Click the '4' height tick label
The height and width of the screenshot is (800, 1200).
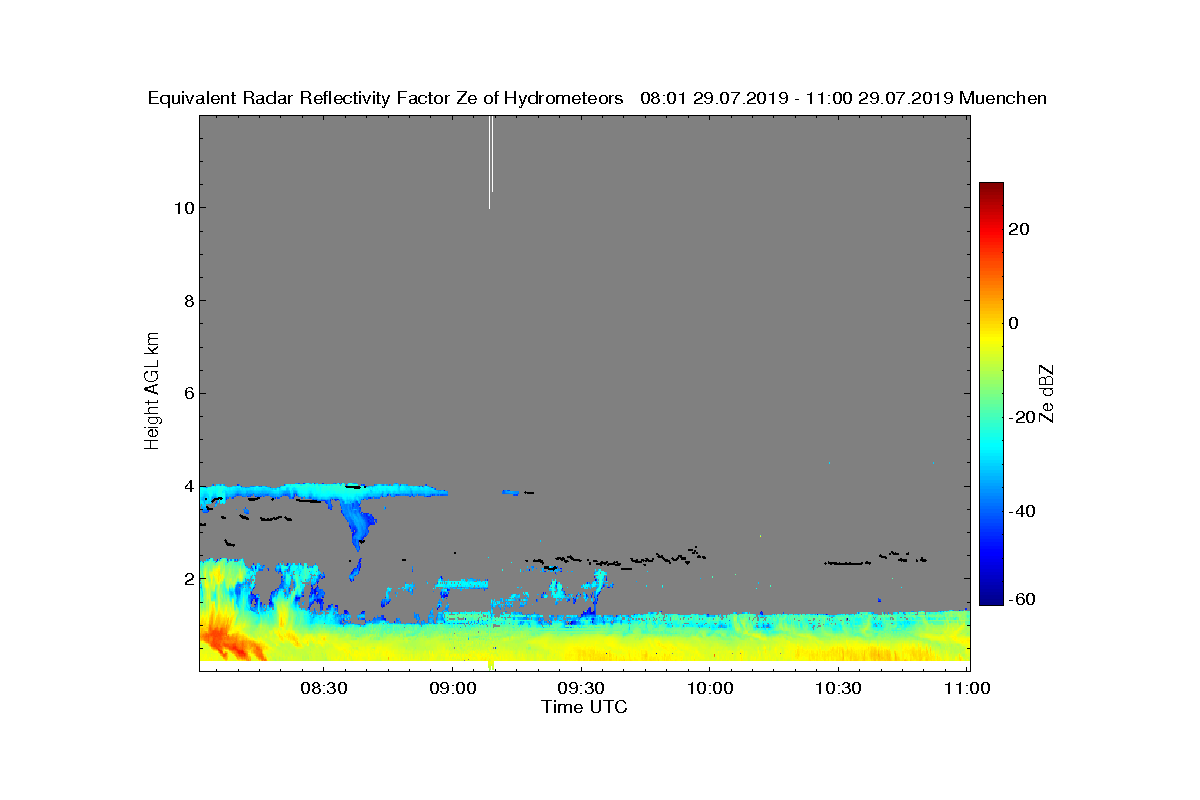pyautogui.click(x=187, y=486)
